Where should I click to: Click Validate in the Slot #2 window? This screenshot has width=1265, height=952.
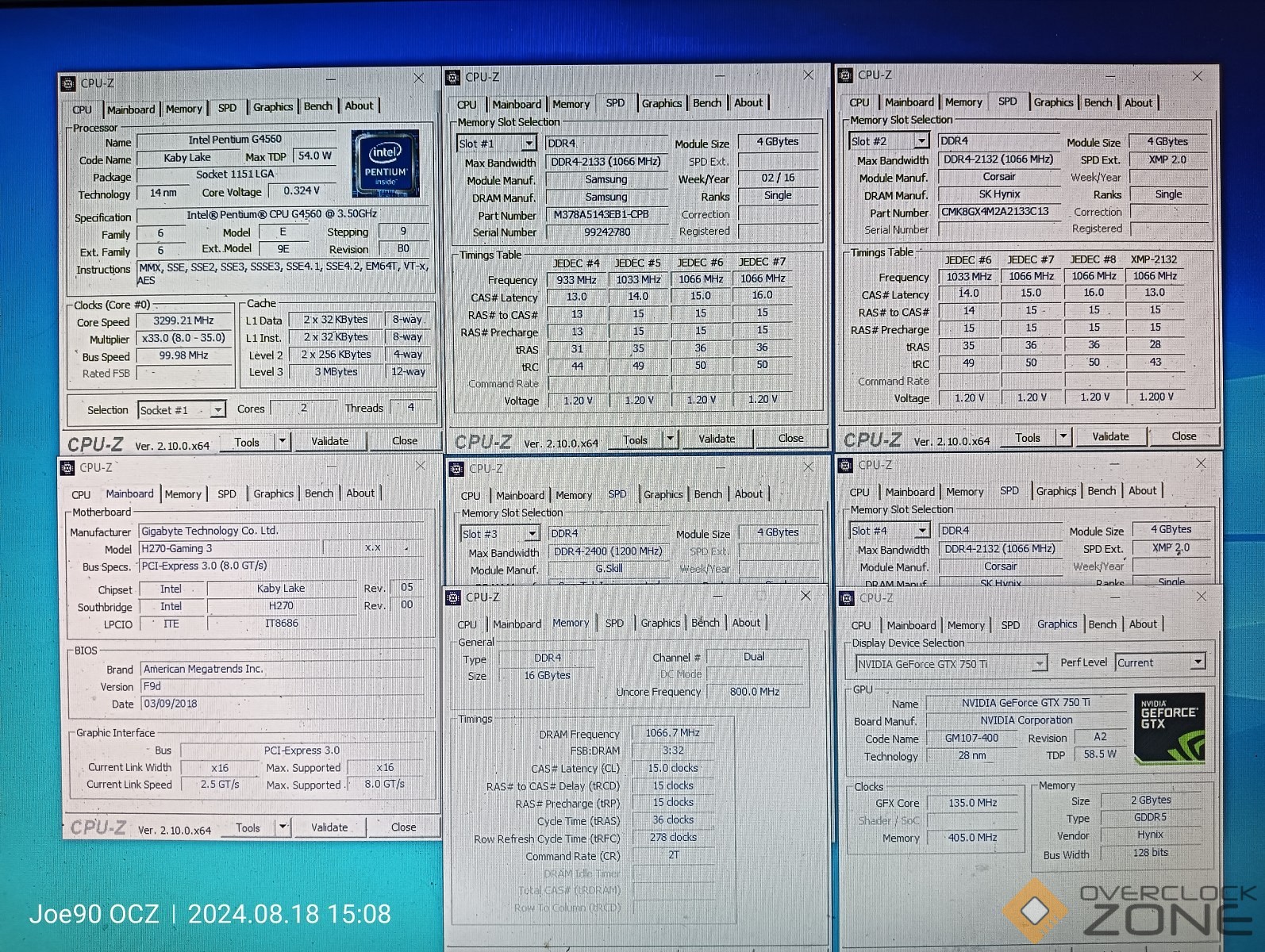[1110, 436]
